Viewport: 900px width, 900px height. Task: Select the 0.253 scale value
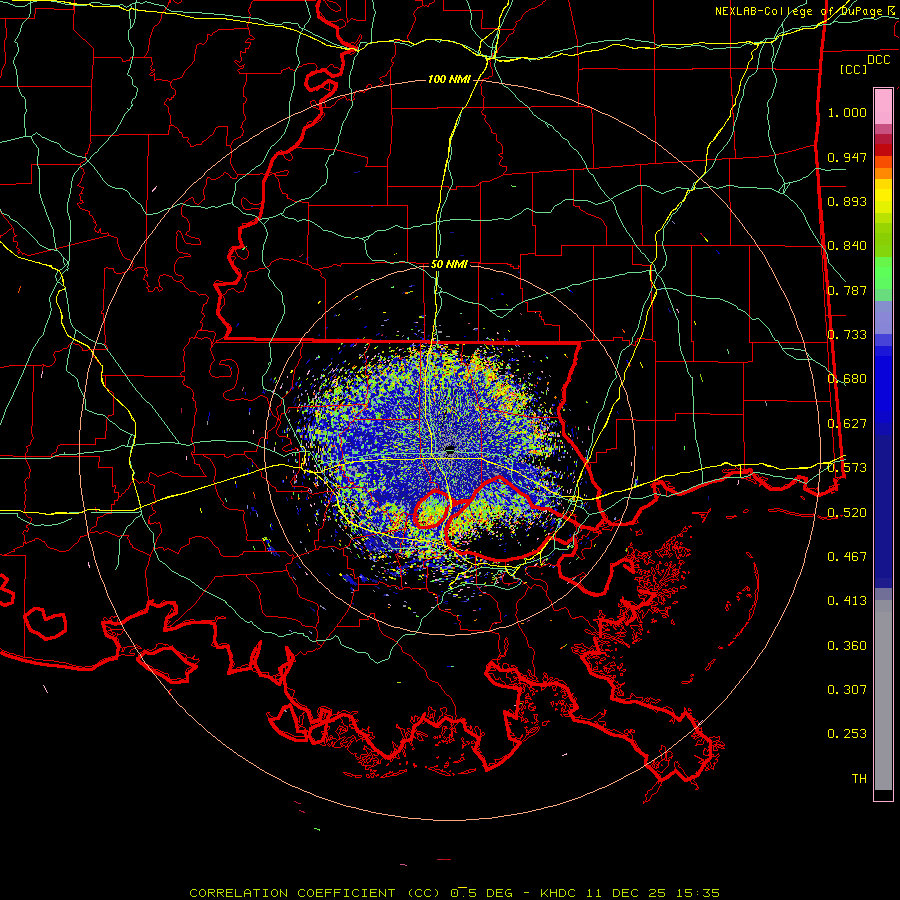point(847,734)
